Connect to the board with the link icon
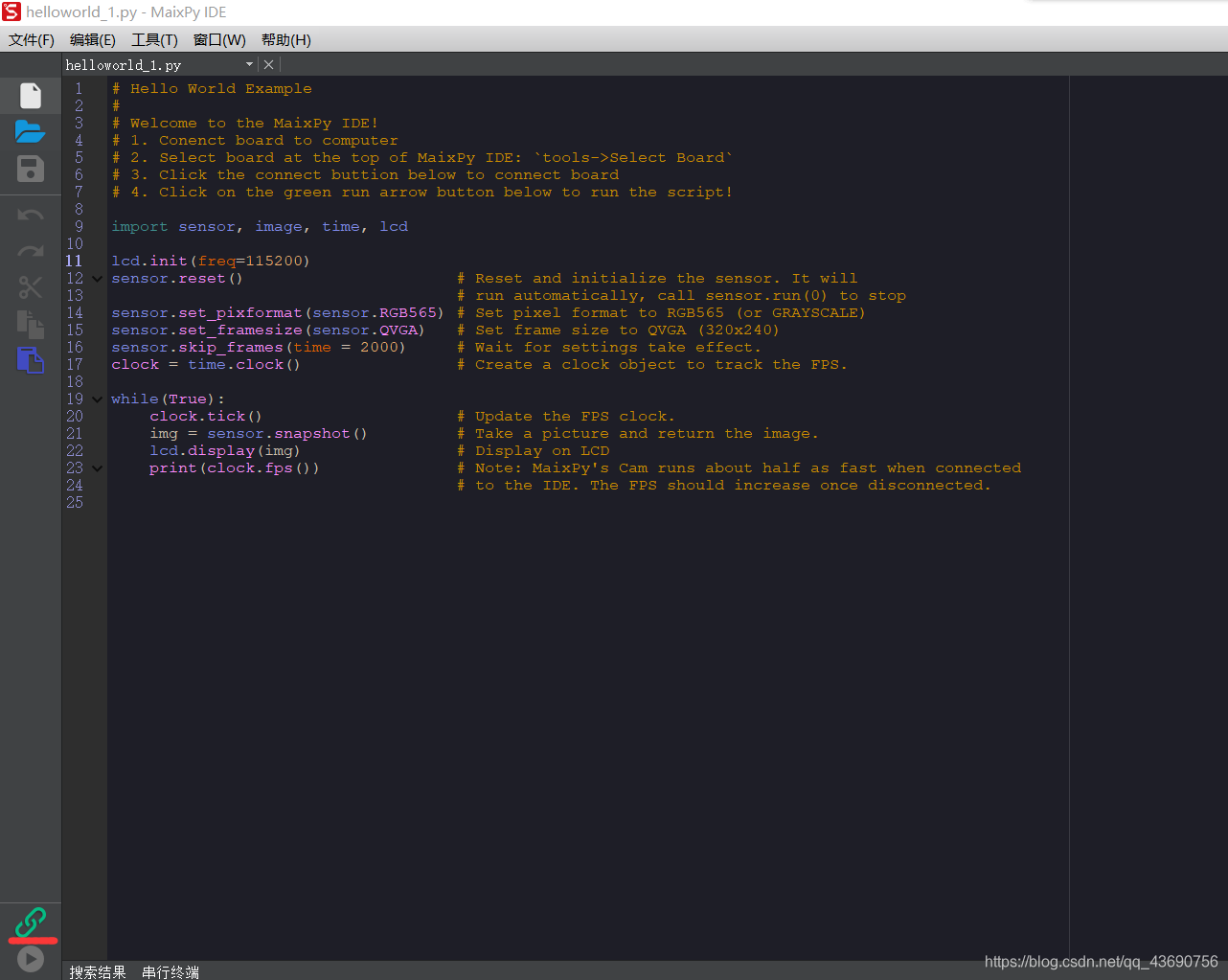Image resolution: width=1228 pixels, height=980 pixels. (x=31, y=923)
